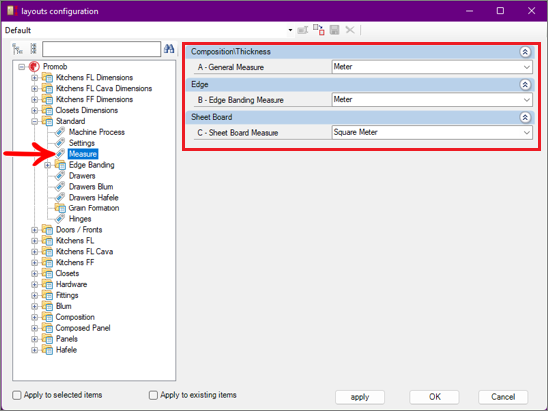Expand Kitchens FL Dimensions node

[35, 78]
